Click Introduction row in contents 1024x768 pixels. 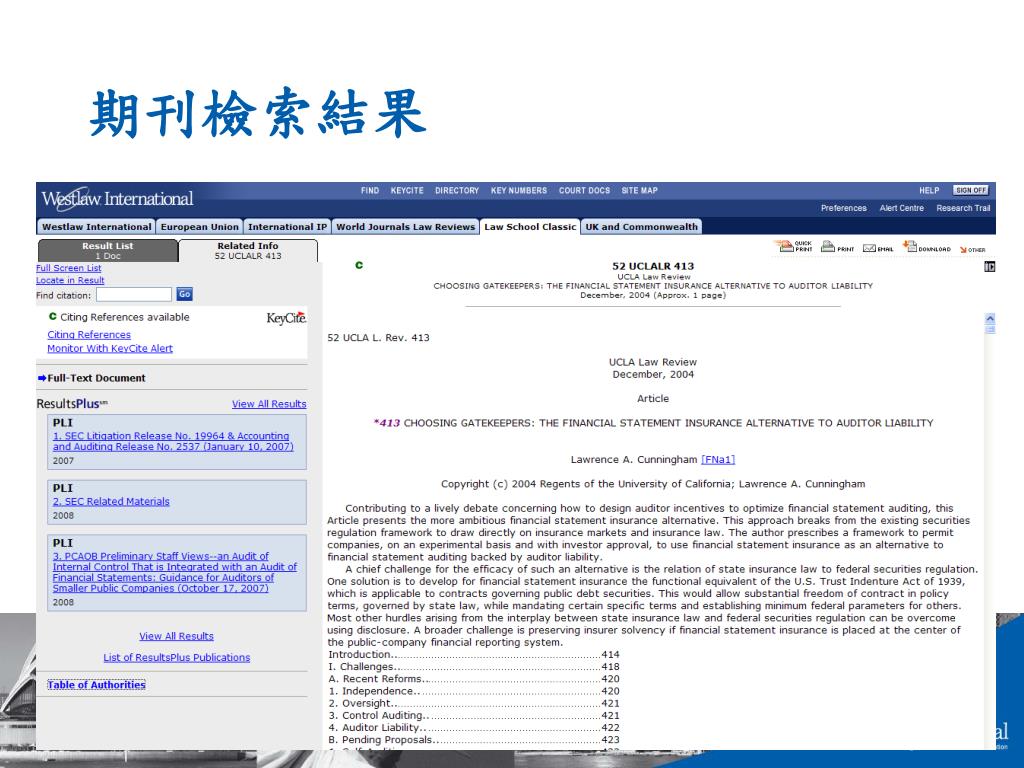tap(473, 654)
